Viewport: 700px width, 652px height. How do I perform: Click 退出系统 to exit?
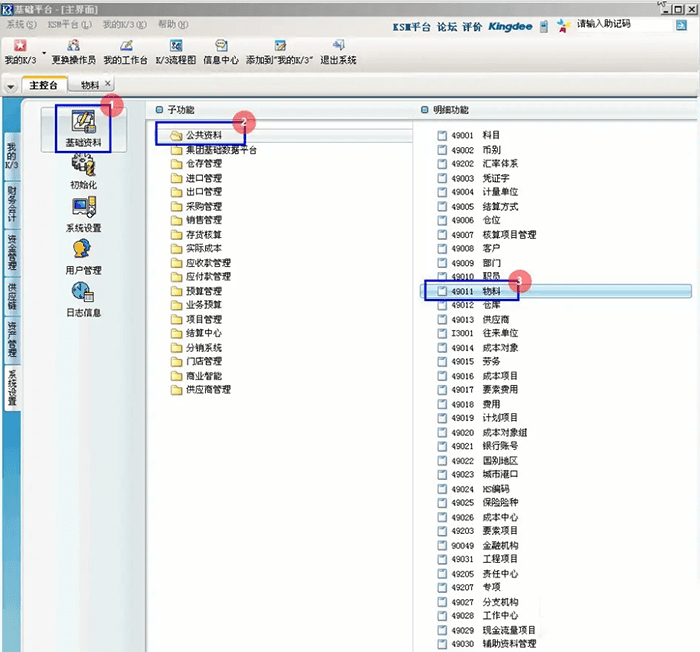pyautogui.click(x=338, y=52)
